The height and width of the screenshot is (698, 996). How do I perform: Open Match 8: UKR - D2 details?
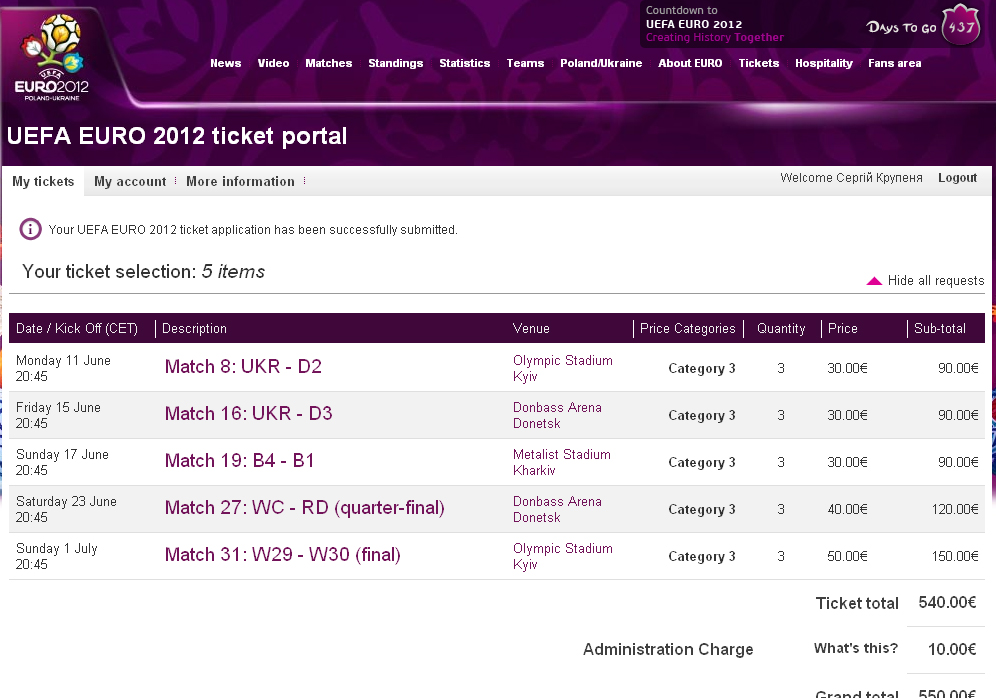coord(243,367)
